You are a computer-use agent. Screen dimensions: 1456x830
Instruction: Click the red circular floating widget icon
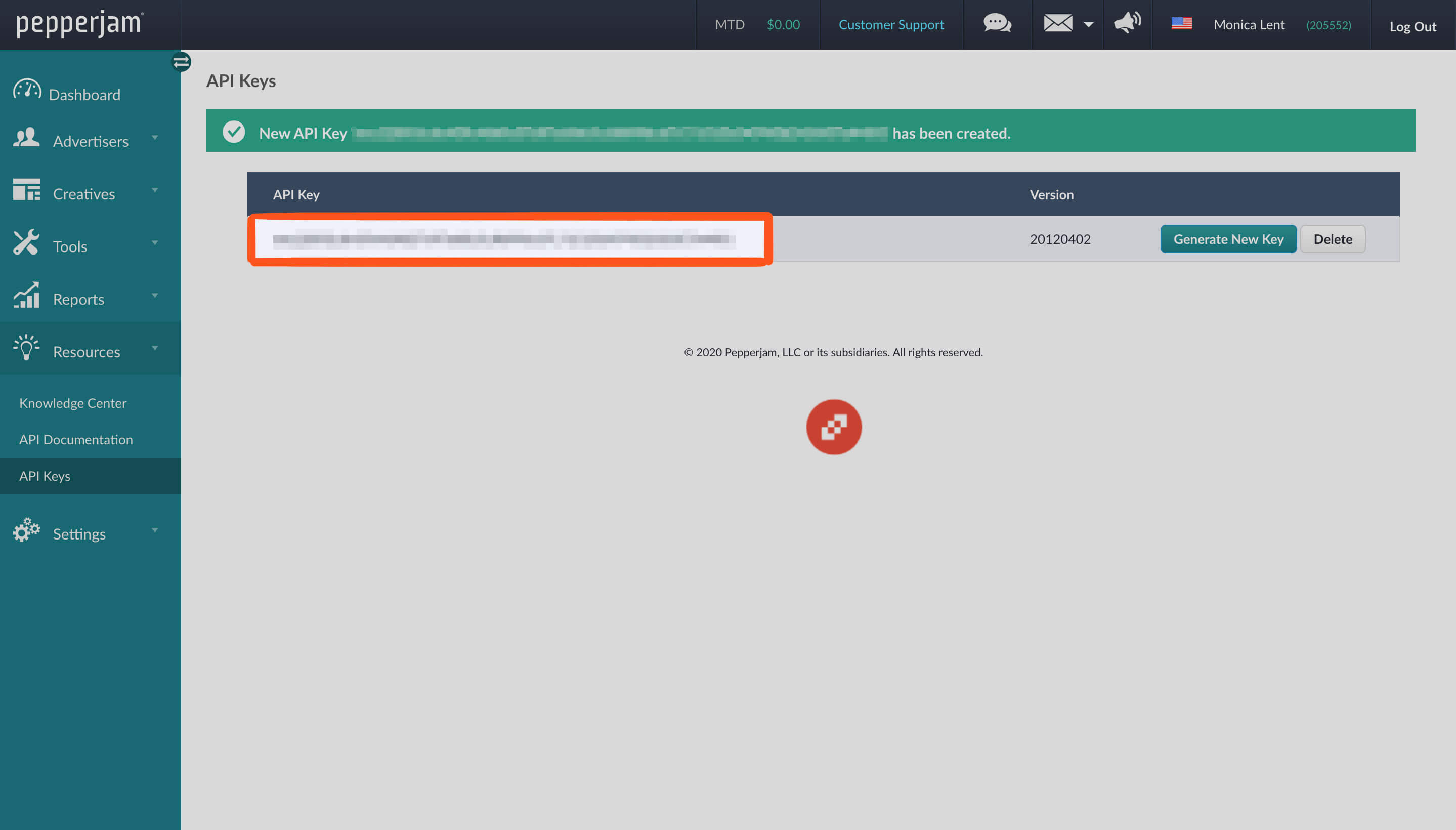834,427
